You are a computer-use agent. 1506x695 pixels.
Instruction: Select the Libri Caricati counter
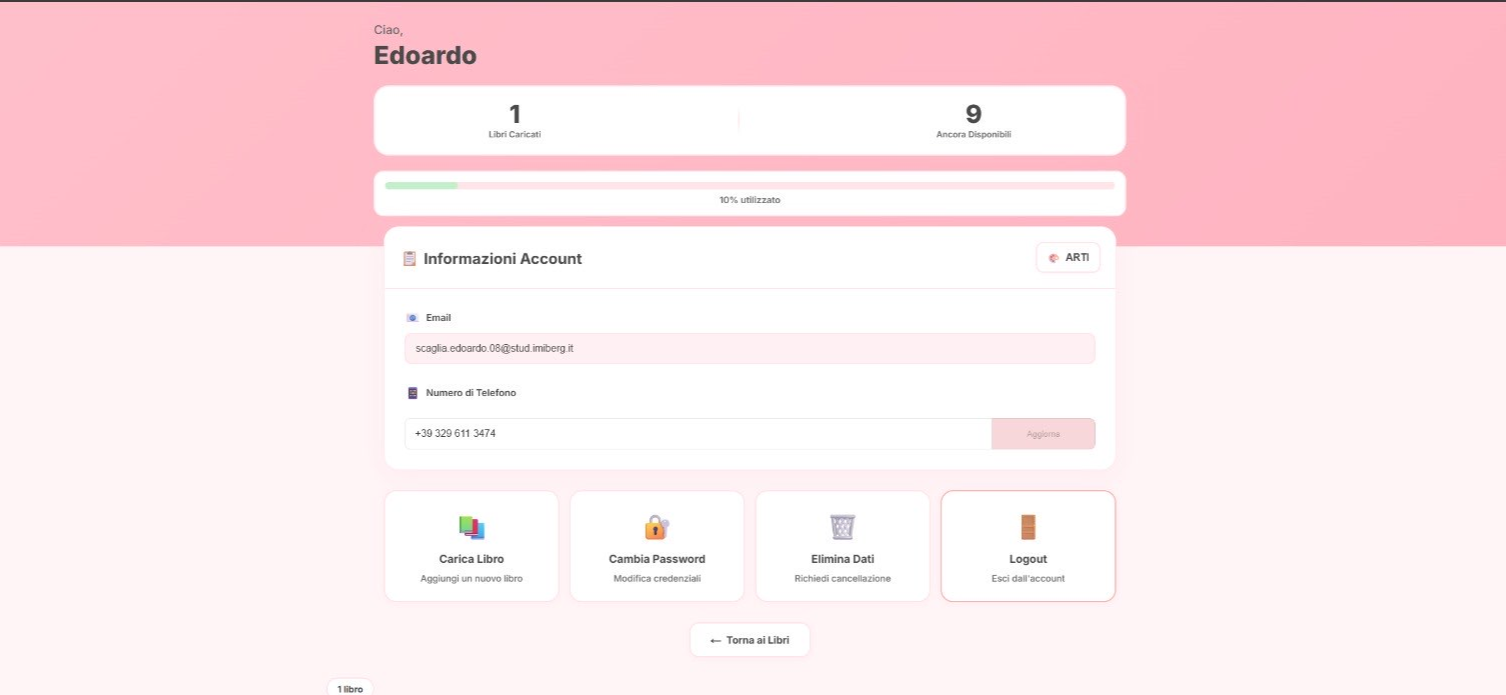pos(514,121)
